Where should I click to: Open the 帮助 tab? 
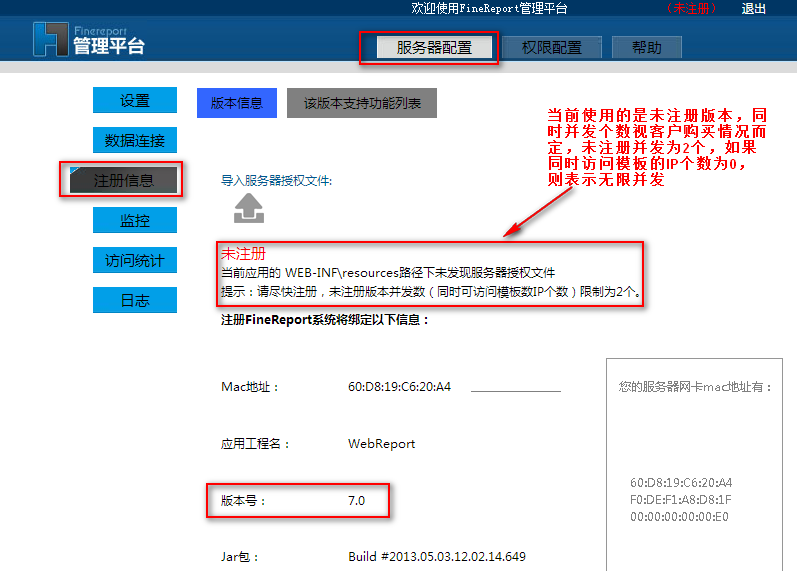pos(647,48)
